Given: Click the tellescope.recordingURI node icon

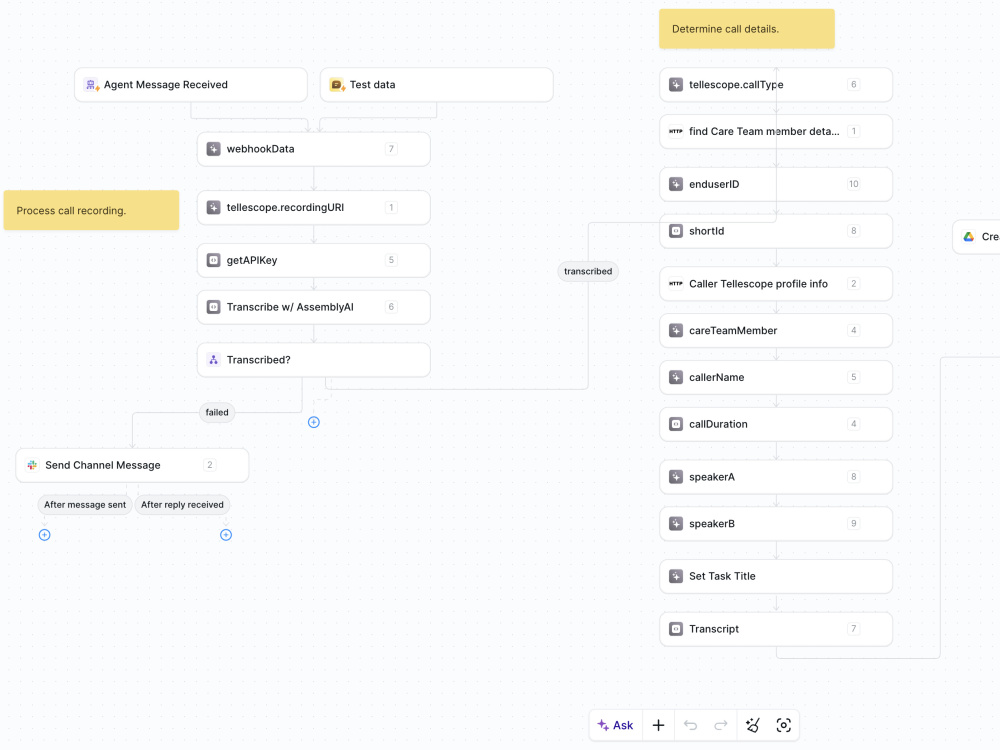Looking at the screenshot, I should [x=214, y=207].
